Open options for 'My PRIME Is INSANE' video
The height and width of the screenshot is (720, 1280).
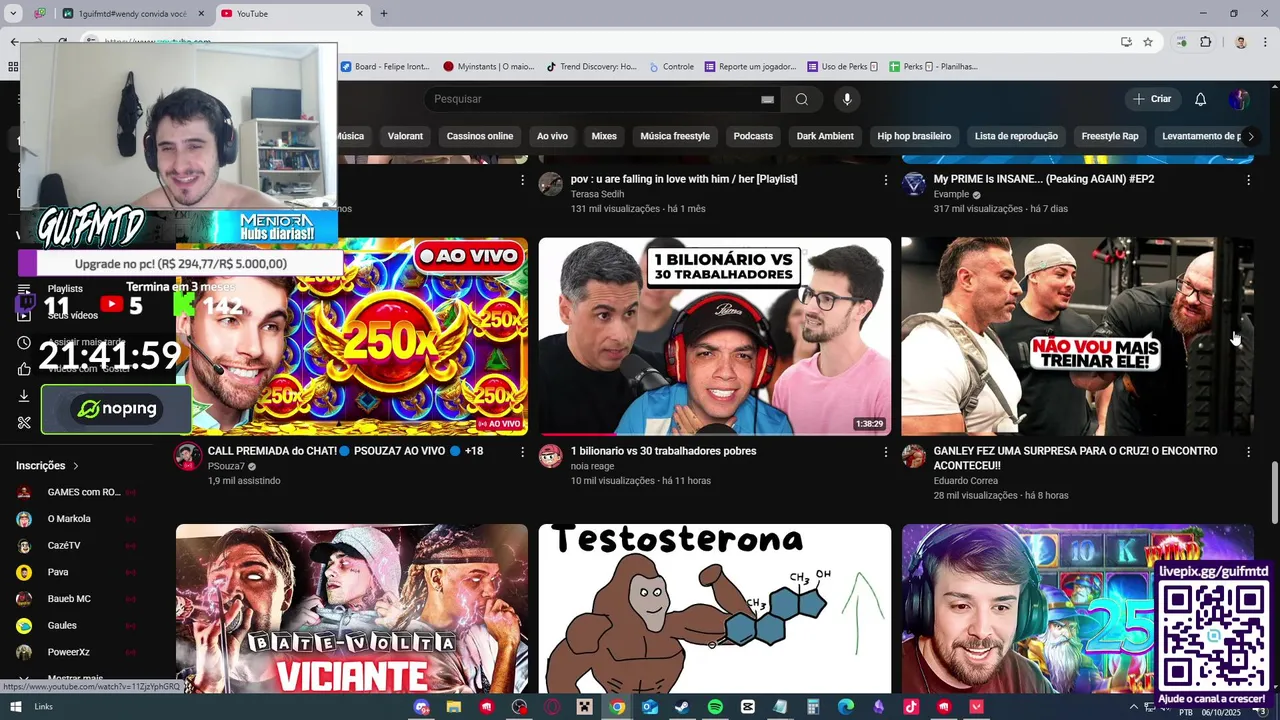1248,180
